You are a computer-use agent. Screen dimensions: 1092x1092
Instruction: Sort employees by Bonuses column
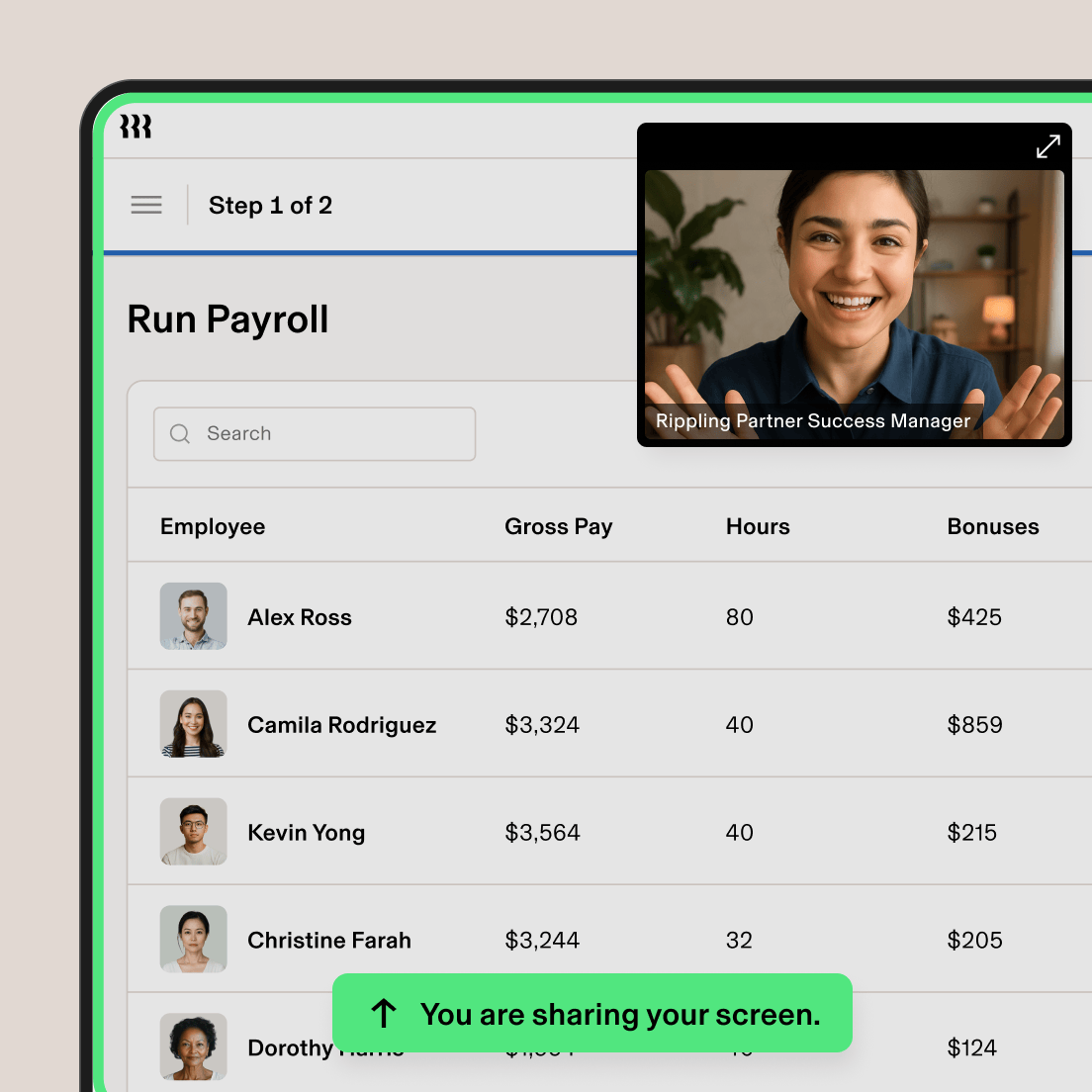[x=993, y=526]
